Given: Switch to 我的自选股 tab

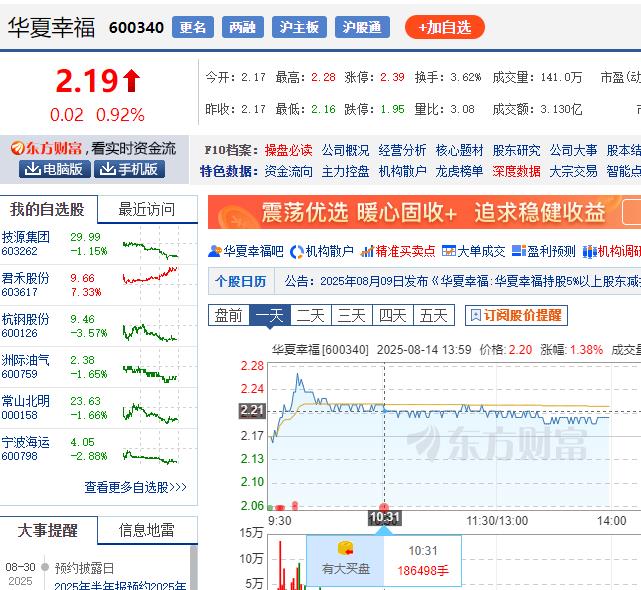Looking at the screenshot, I should (48, 209).
